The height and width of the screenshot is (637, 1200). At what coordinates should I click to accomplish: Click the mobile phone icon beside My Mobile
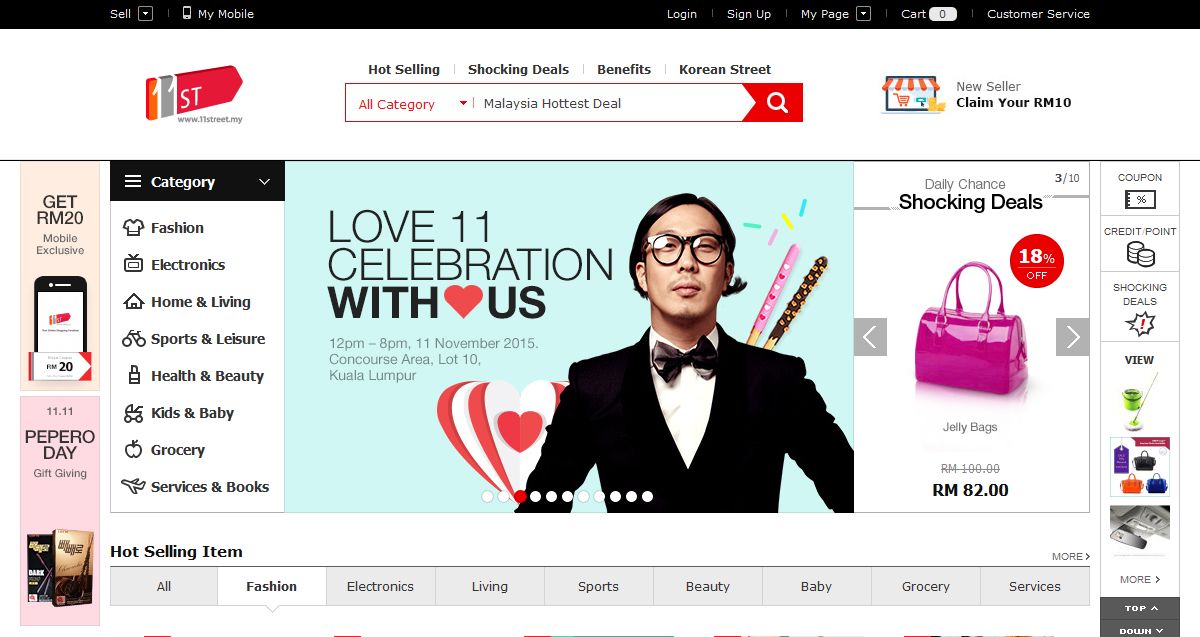[187, 13]
